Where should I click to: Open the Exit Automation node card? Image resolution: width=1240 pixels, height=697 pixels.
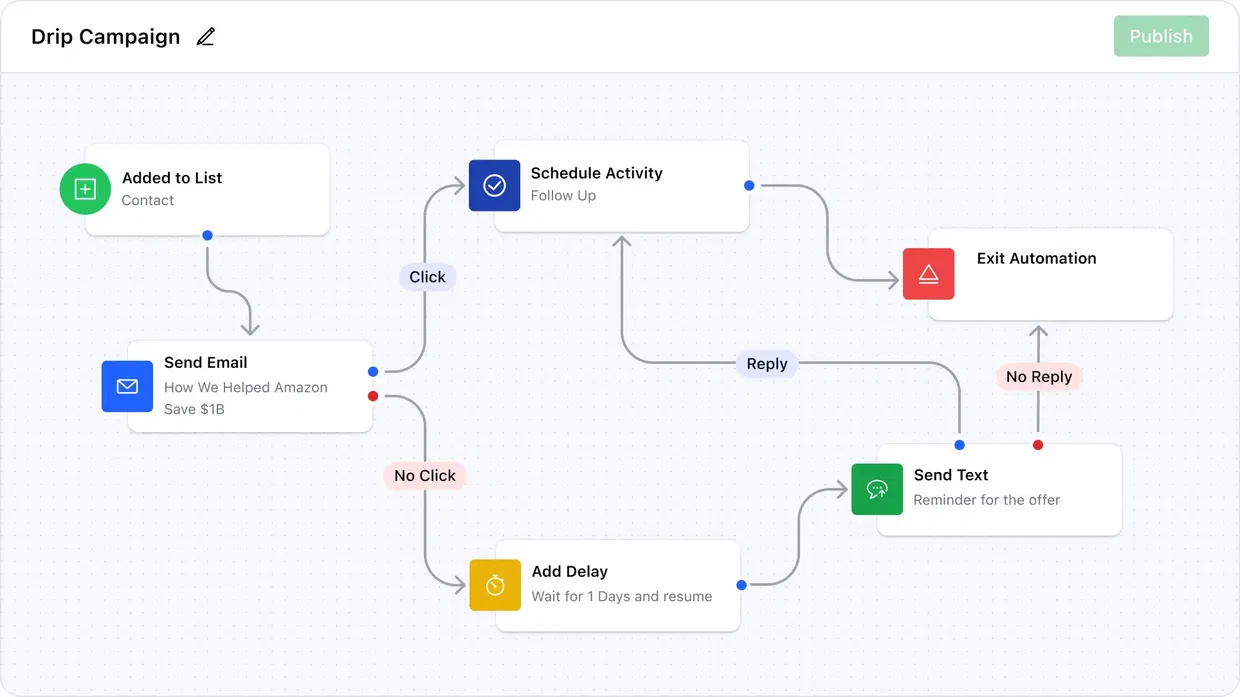1050,274
